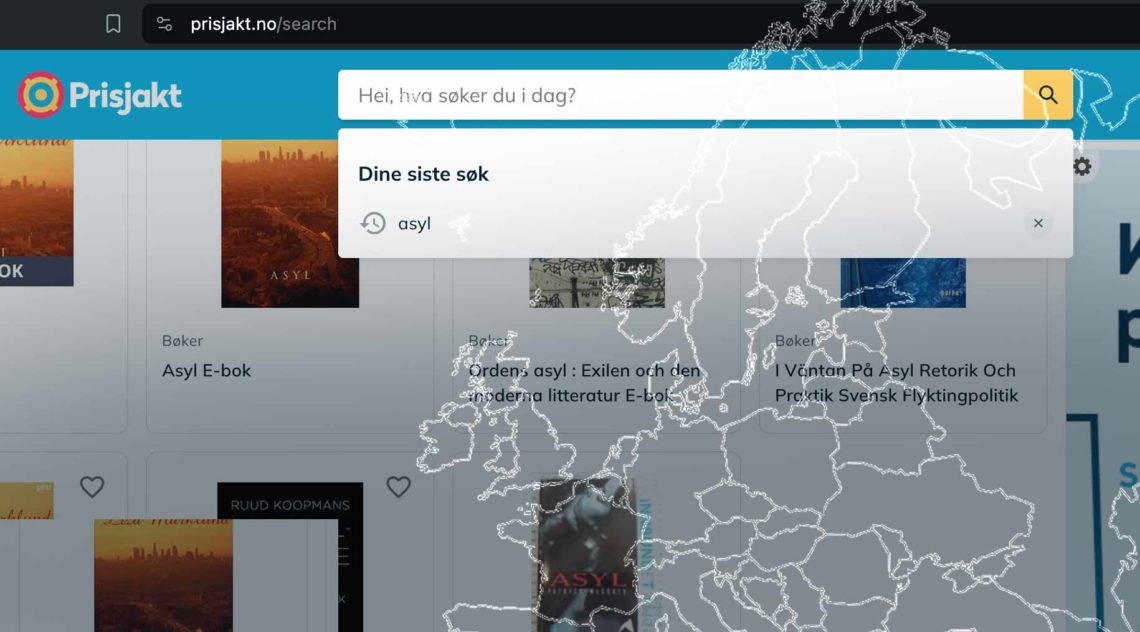Click the yellow search magnifier button
This screenshot has height=632, width=1140.
(x=1047, y=95)
